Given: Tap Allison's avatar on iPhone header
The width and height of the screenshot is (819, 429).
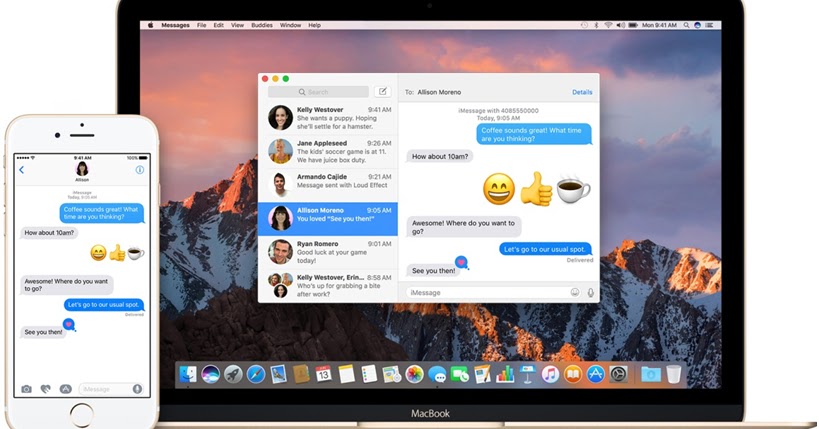Looking at the screenshot, I should point(82,169).
